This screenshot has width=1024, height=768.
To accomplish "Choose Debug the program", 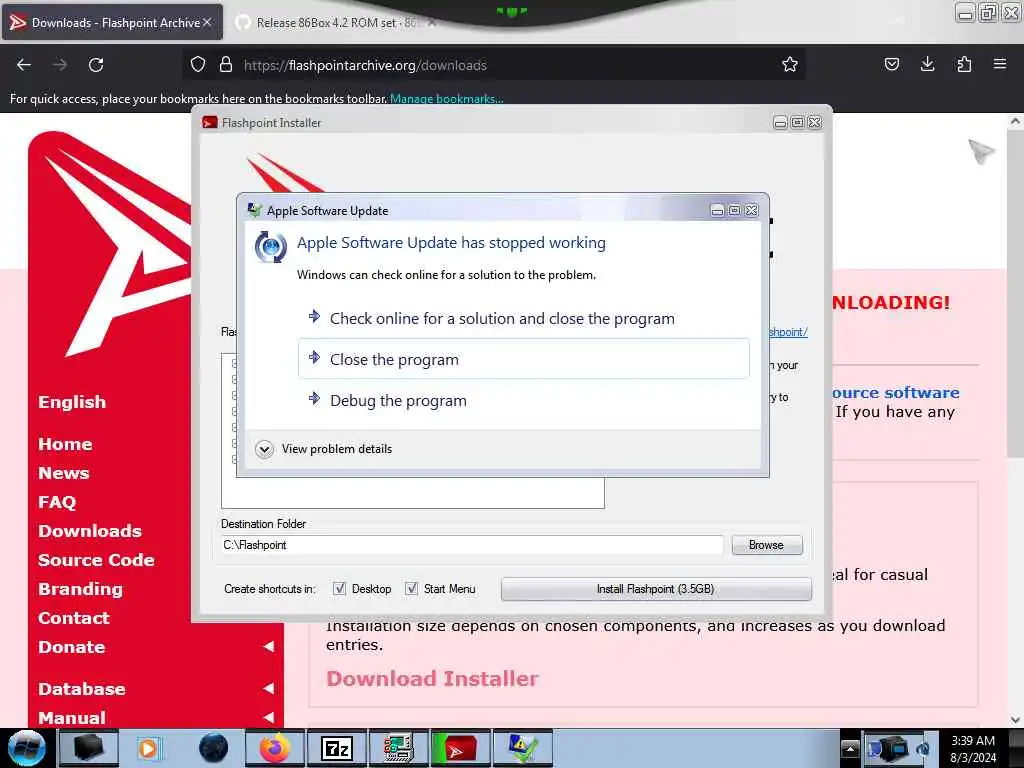I will pyautogui.click(x=524, y=400).
